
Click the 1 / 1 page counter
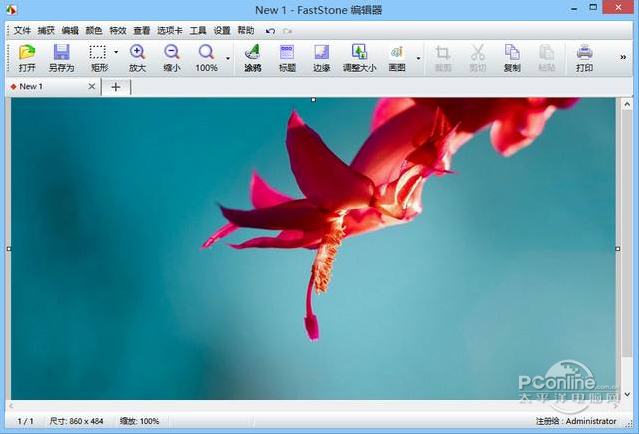[x=25, y=421]
